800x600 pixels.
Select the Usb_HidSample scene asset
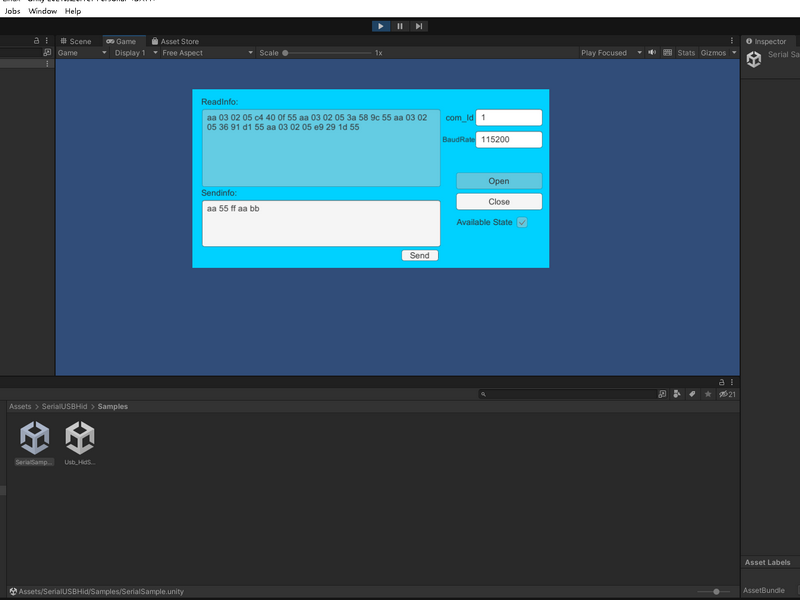point(80,443)
